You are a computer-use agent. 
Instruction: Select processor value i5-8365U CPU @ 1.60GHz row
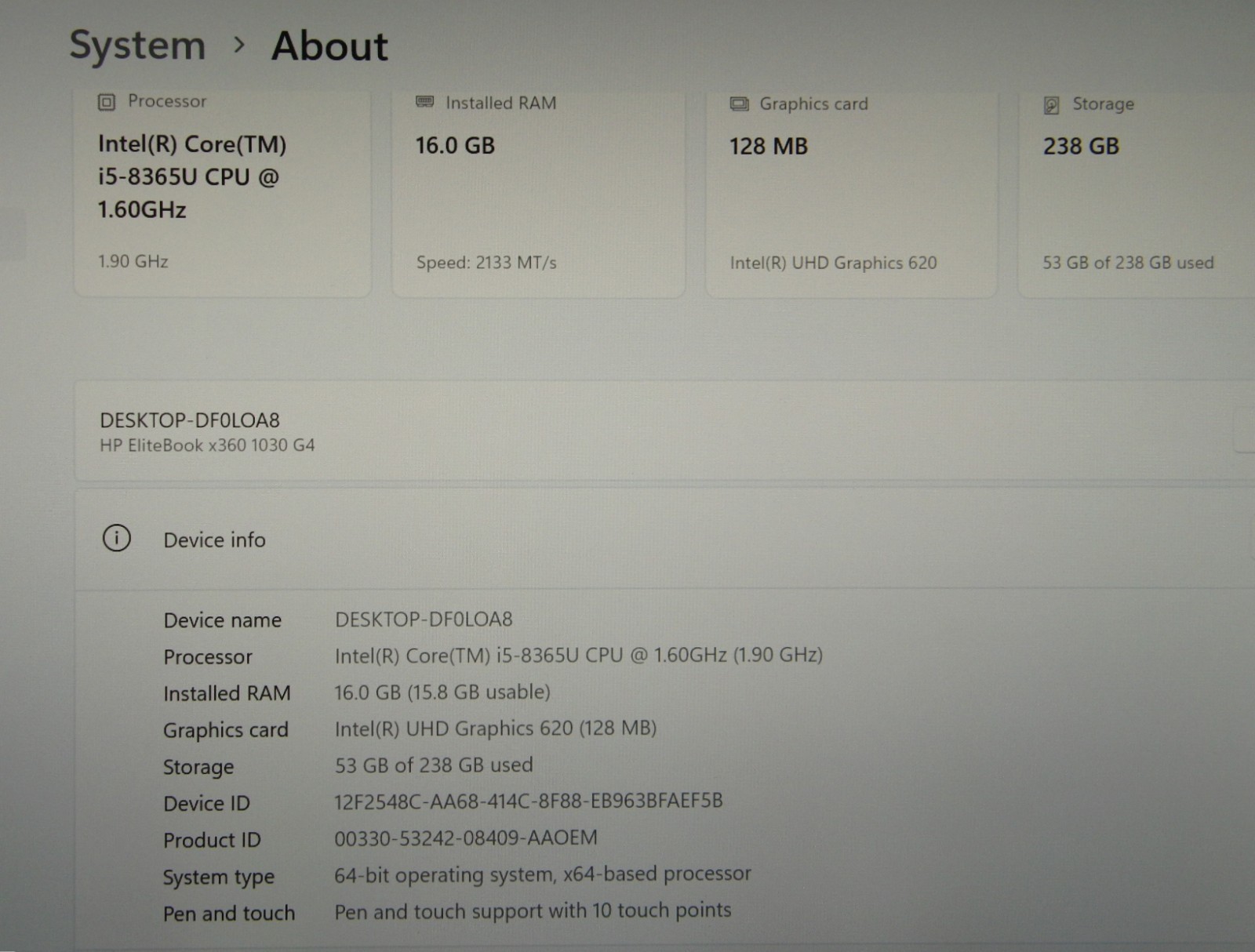pyautogui.click(x=579, y=655)
